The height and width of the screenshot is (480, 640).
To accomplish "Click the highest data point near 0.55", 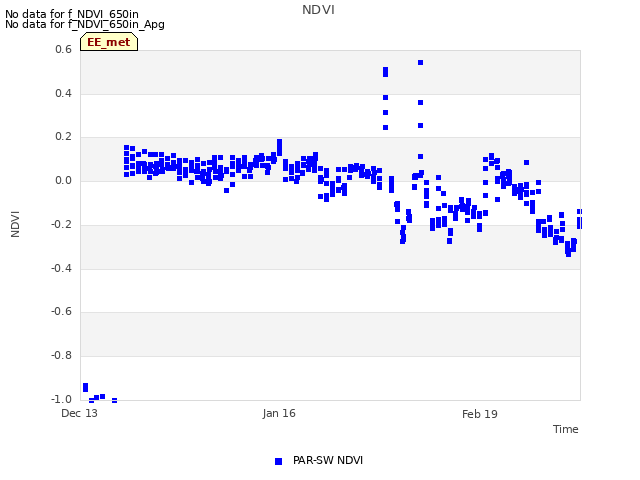I will point(420,62).
